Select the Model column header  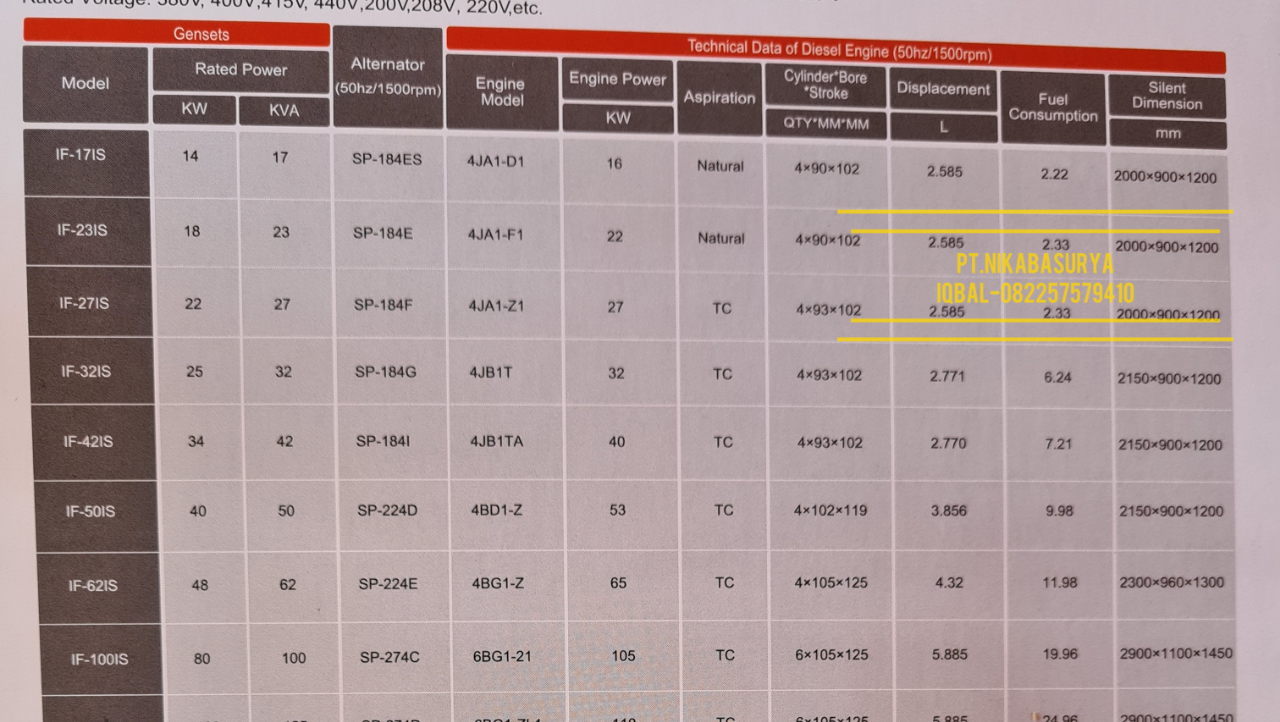tap(85, 84)
